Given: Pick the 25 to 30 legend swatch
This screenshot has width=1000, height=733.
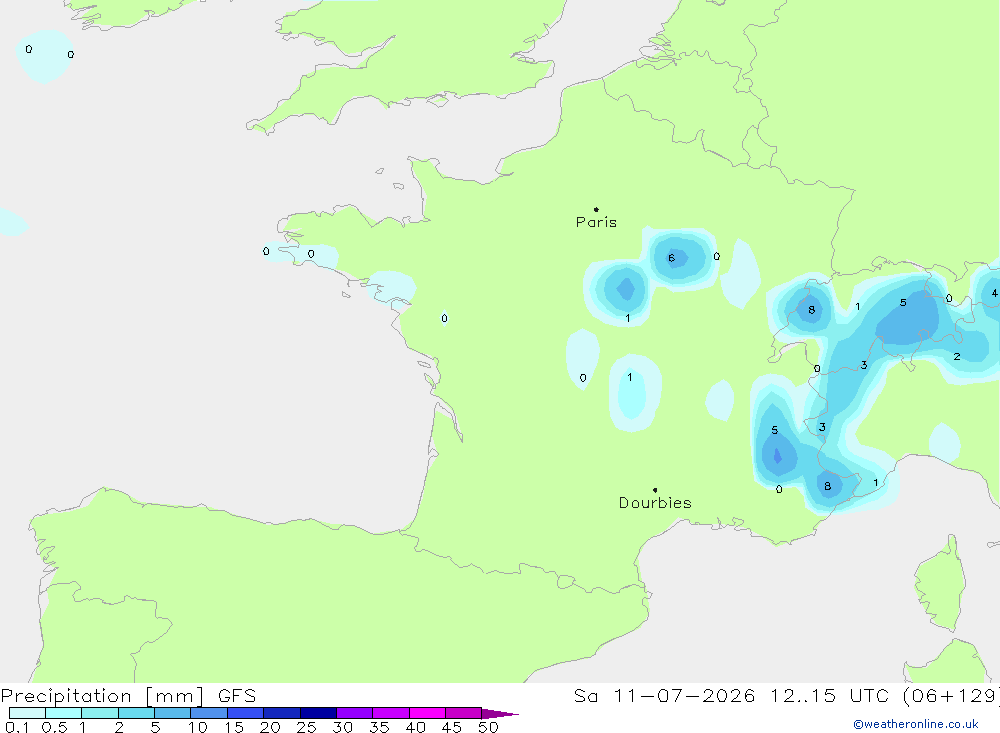Looking at the screenshot, I should coord(318,713).
